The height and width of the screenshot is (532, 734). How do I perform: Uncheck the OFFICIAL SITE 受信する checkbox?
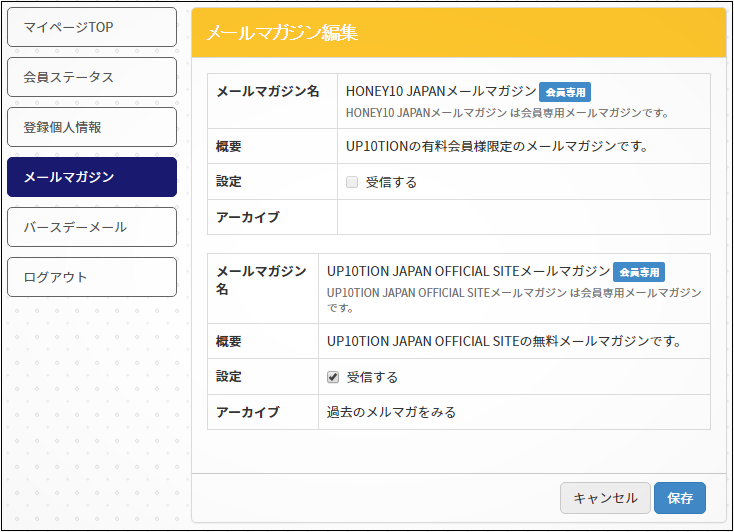pyautogui.click(x=334, y=377)
